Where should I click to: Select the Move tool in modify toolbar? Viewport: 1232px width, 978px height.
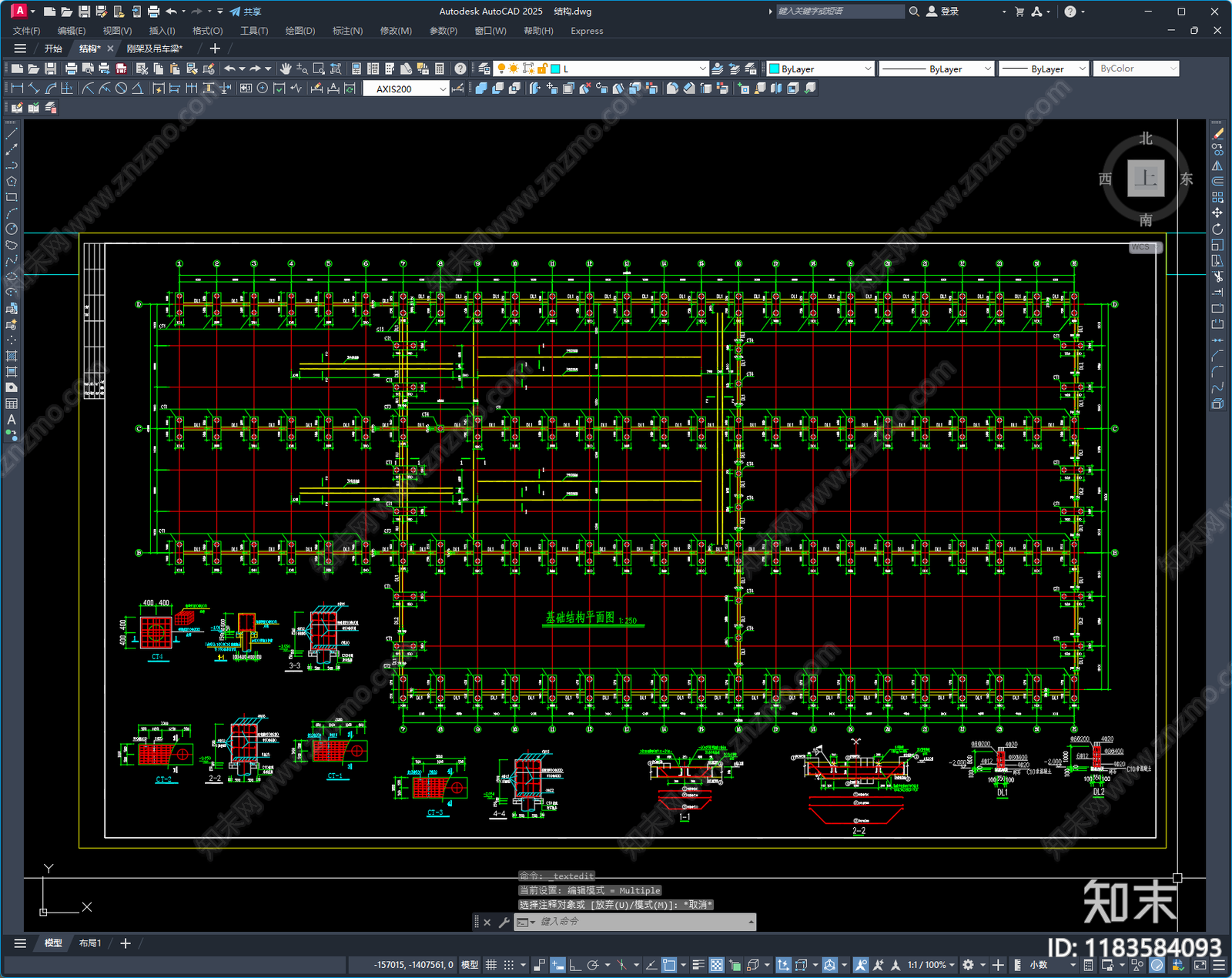point(1217,213)
